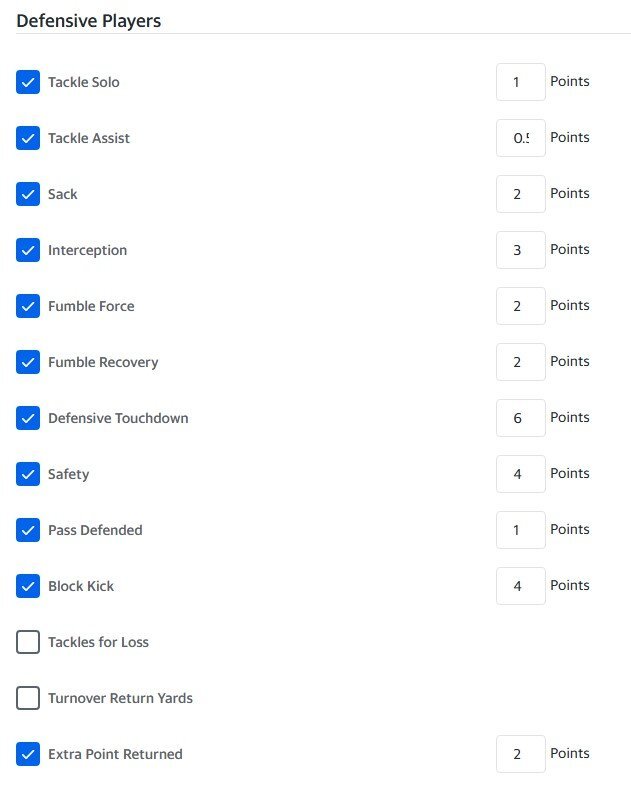Disable the Sack scoring checkbox
631x793 pixels.
point(28,194)
